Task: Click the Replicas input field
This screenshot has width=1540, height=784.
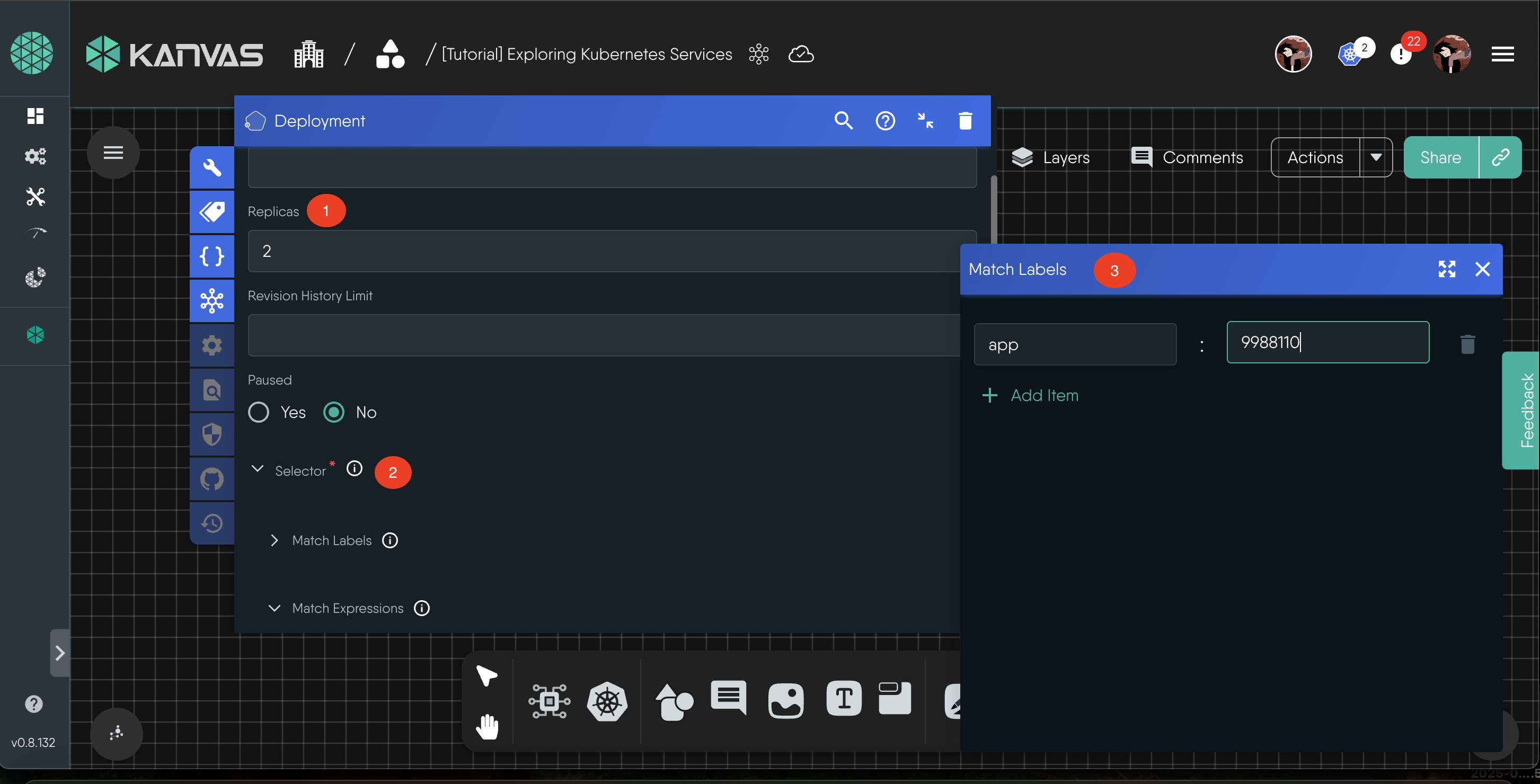Action: pos(604,251)
